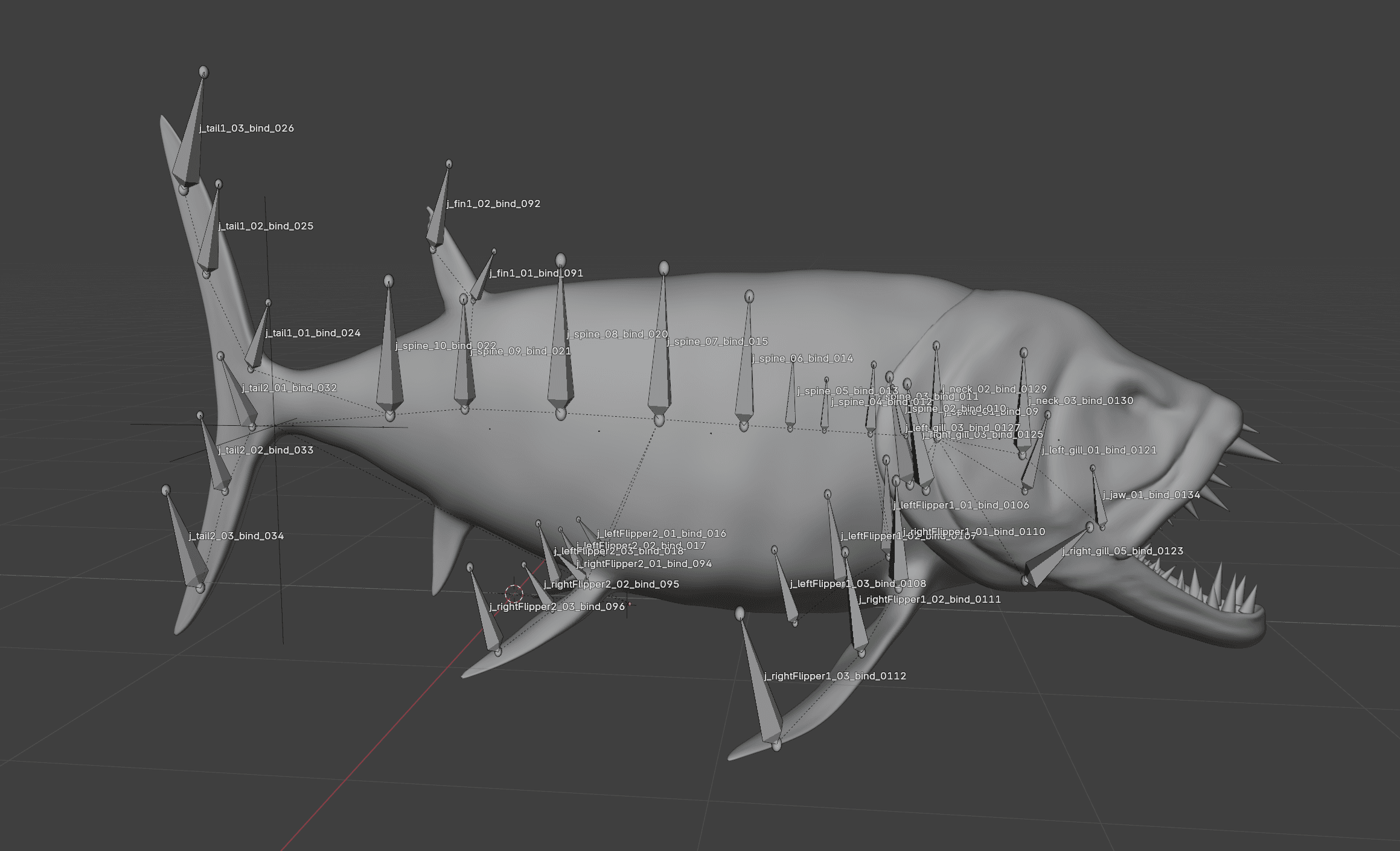Click the j_rightFlipper2_03_bind_096 bone label
This screenshot has width=1400, height=851.
[557, 607]
